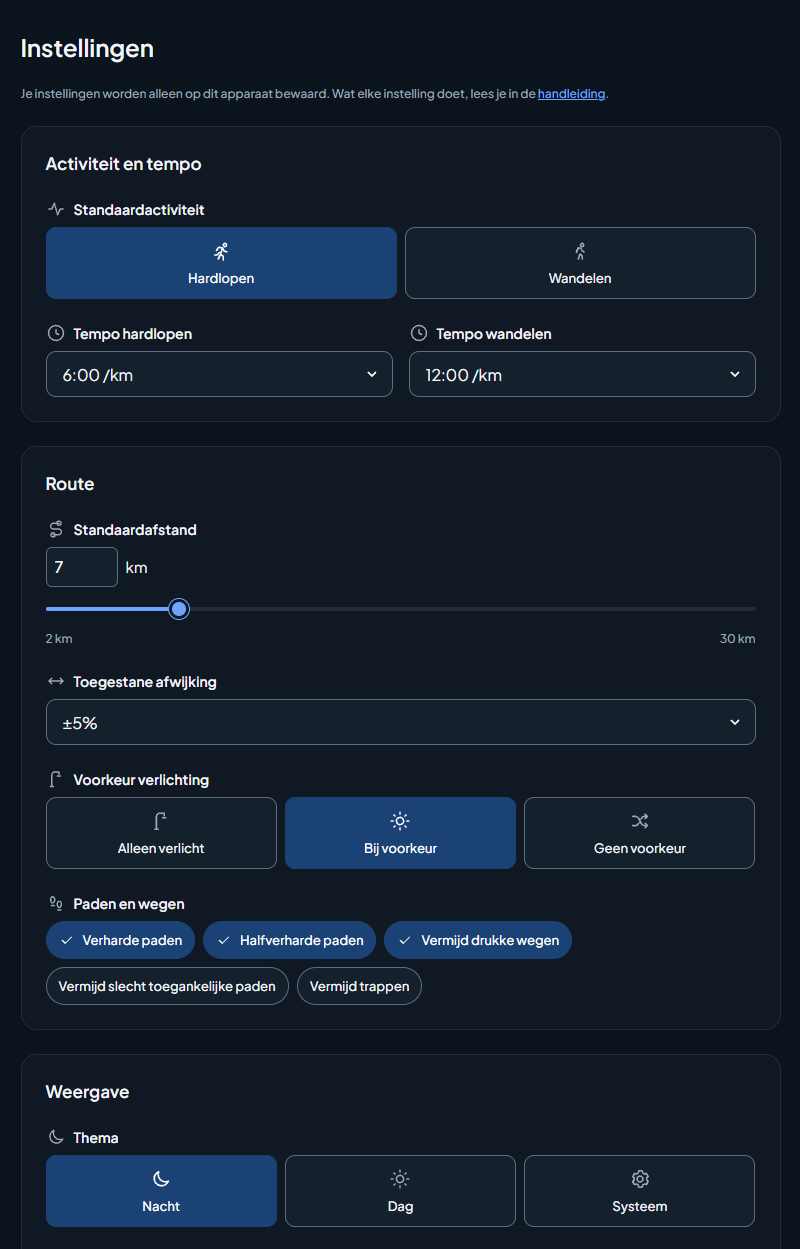Click the "Weergave" section heading

tap(87, 1092)
